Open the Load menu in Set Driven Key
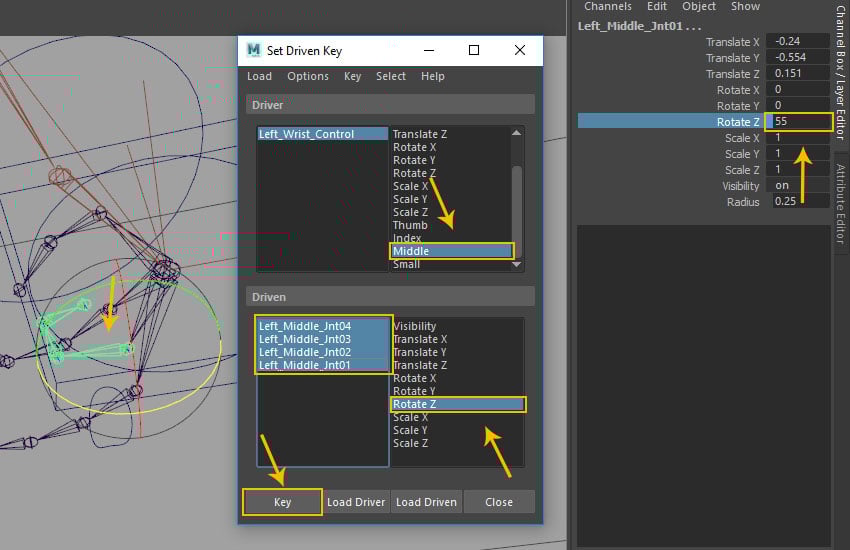 point(259,76)
